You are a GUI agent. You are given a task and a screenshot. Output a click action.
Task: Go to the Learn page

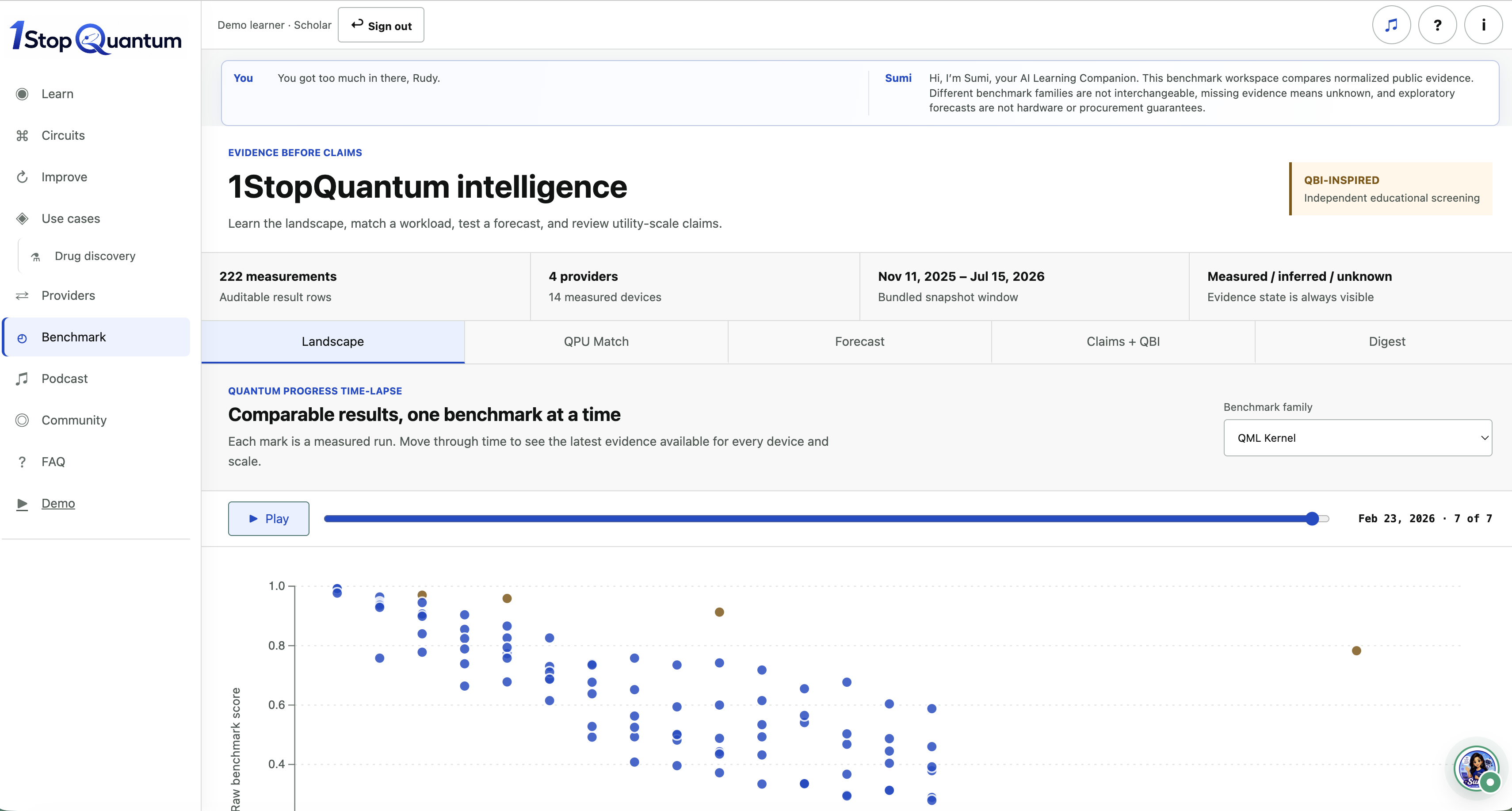[x=96, y=94]
